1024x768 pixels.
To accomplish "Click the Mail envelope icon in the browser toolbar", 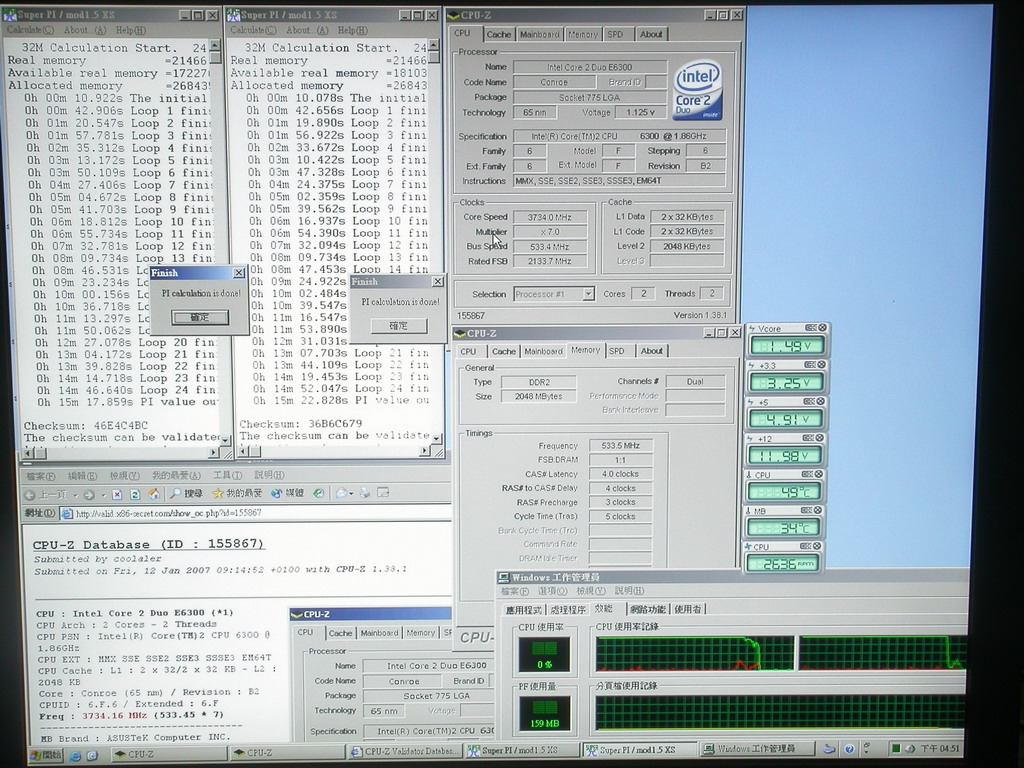I will click(341, 493).
